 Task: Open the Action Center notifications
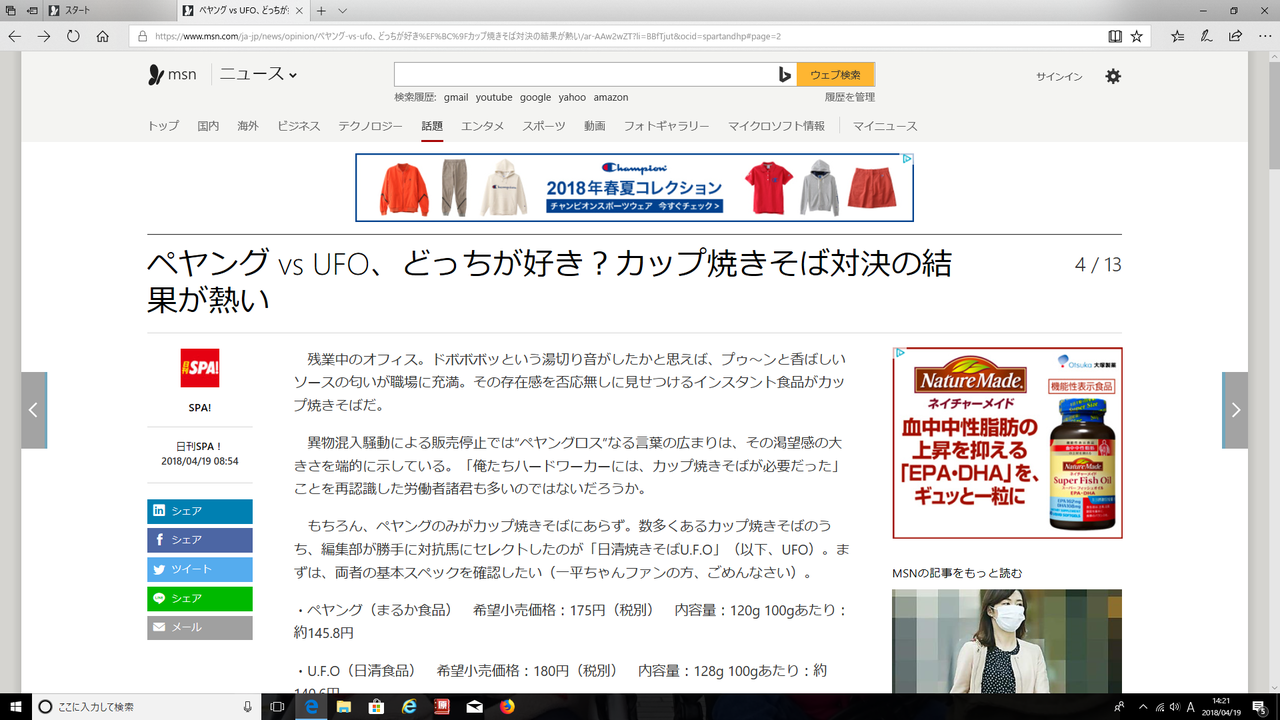point(1260,707)
